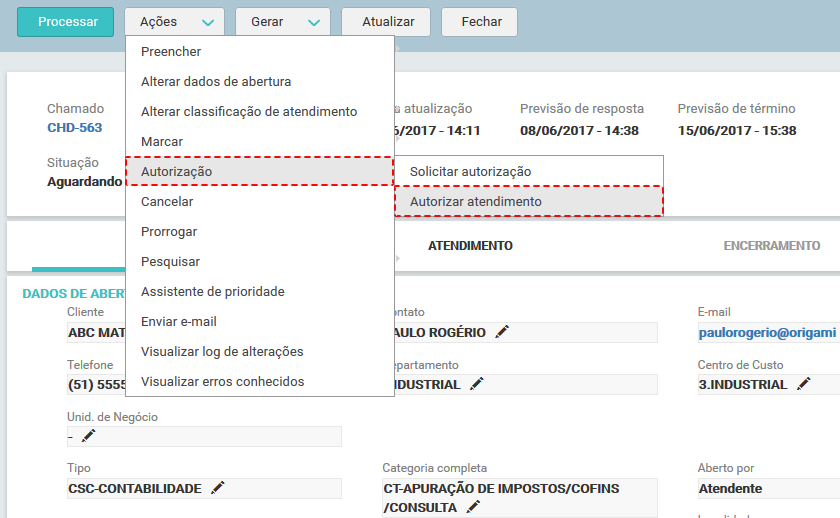Choose Alterar classificação de atendimento
This screenshot has height=518, width=840.
pos(260,111)
